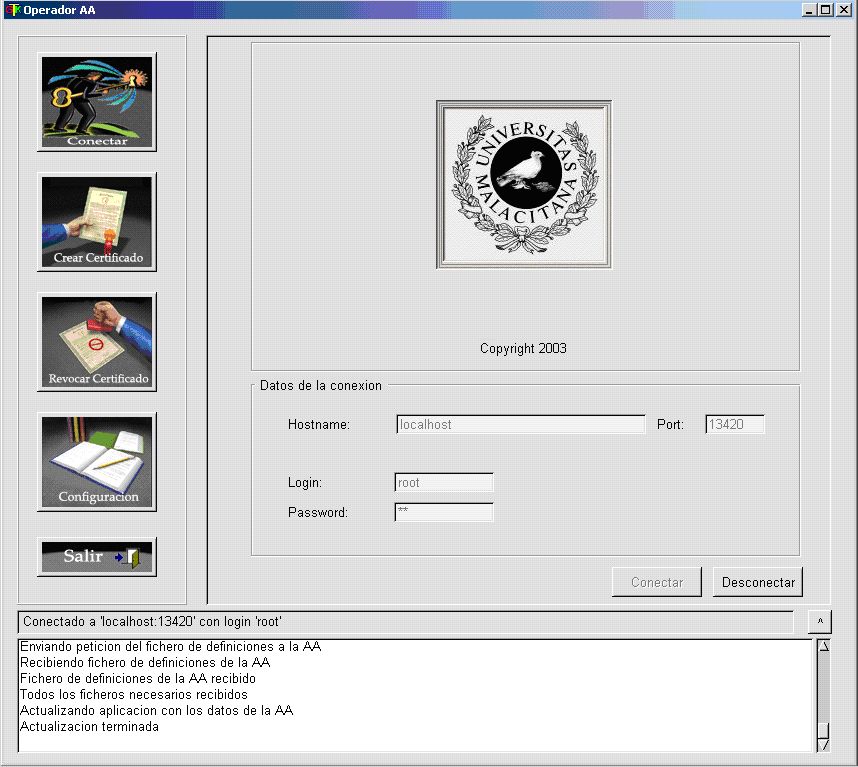Click the Universitas Malacitana logo image
858x767 pixels.
(523, 184)
